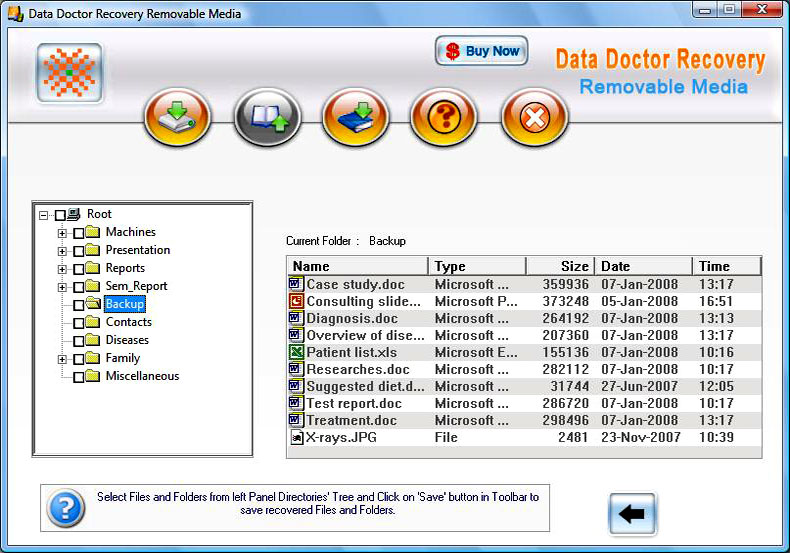Sort by the Date column header
The width and height of the screenshot is (790, 553).
(643, 266)
